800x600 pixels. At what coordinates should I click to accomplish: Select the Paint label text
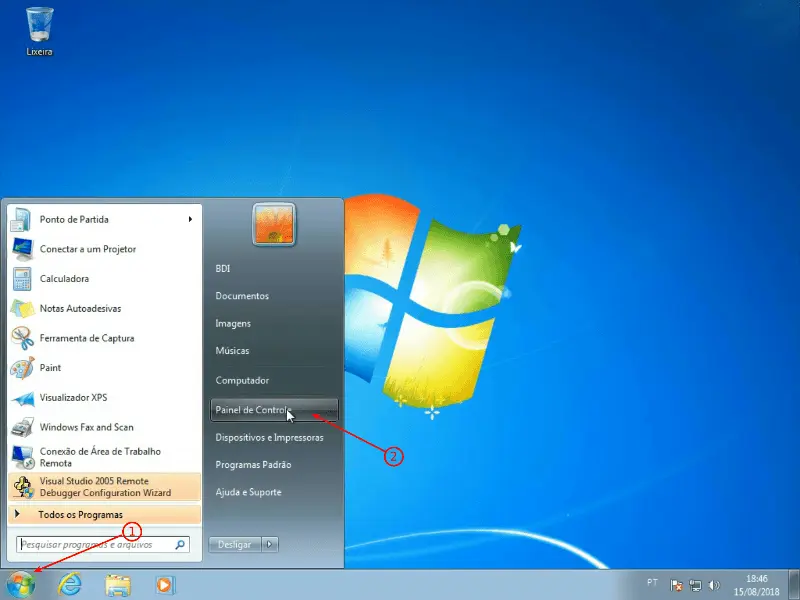[x=50, y=367]
